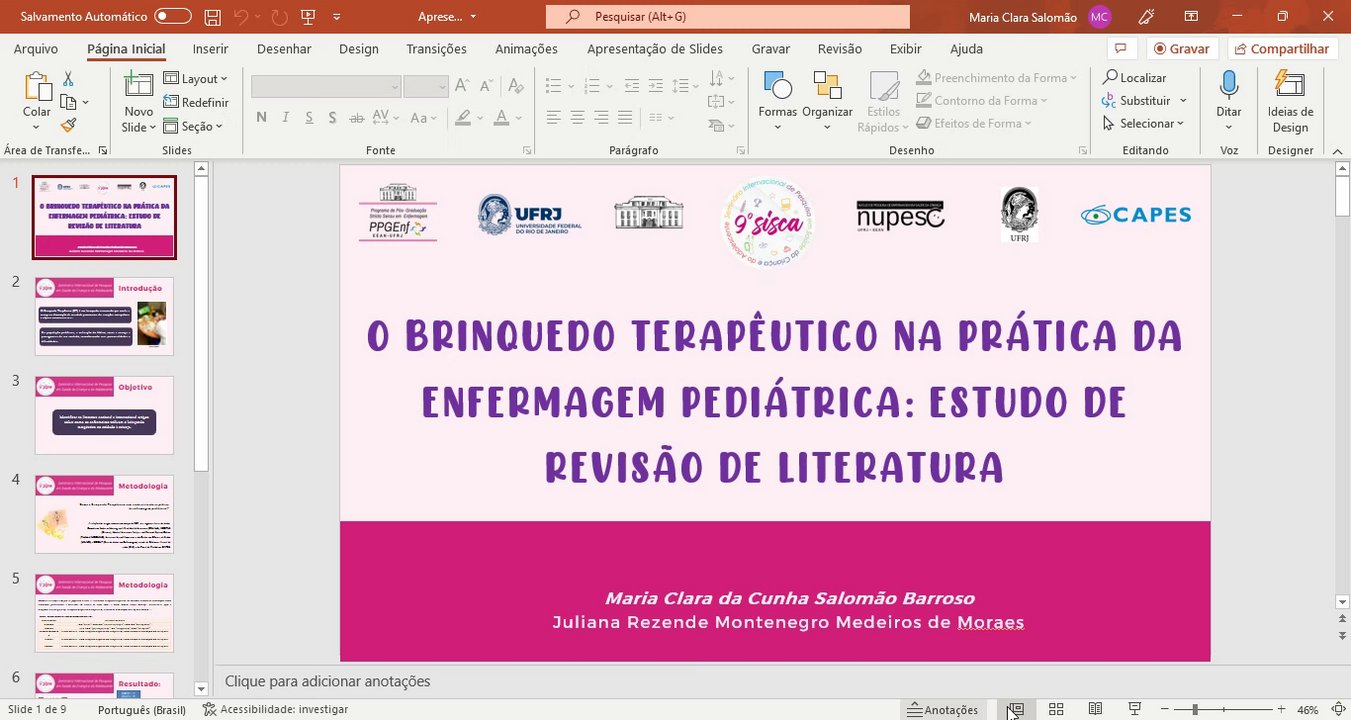1351x720 pixels.
Task: Expand the Substituir dropdown arrow
Action: [1183, 100]
